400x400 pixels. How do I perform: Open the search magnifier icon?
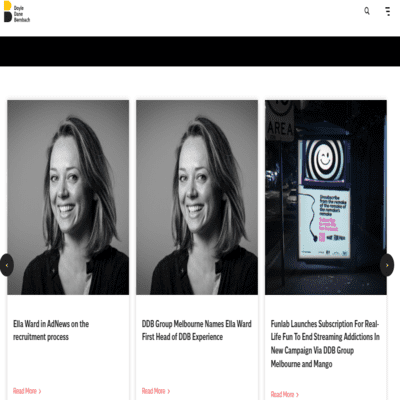(367, 11)
